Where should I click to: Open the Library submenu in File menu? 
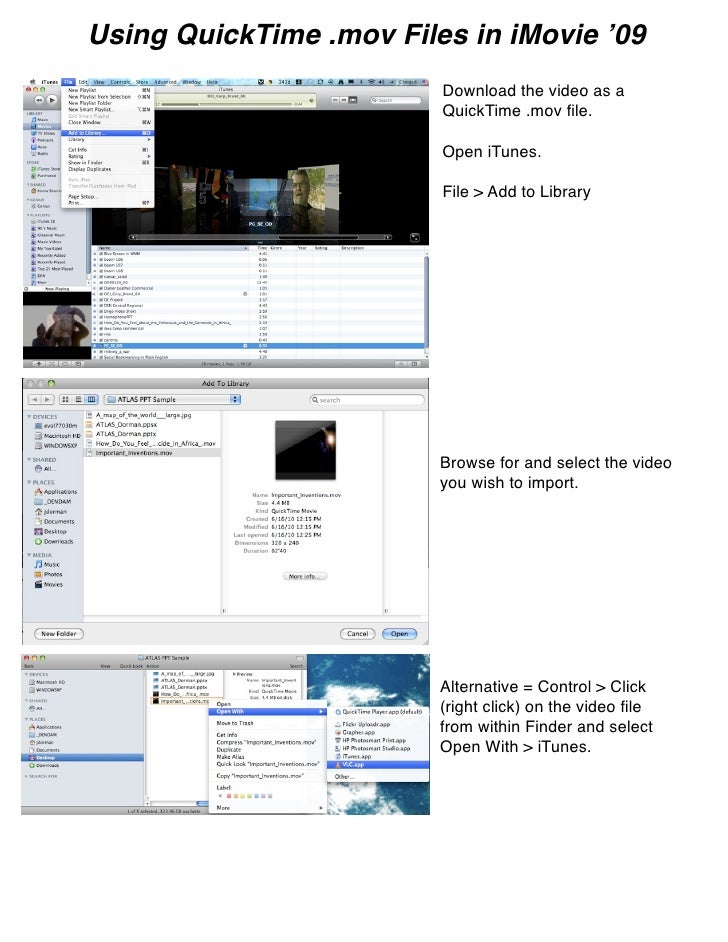(108, 139)
